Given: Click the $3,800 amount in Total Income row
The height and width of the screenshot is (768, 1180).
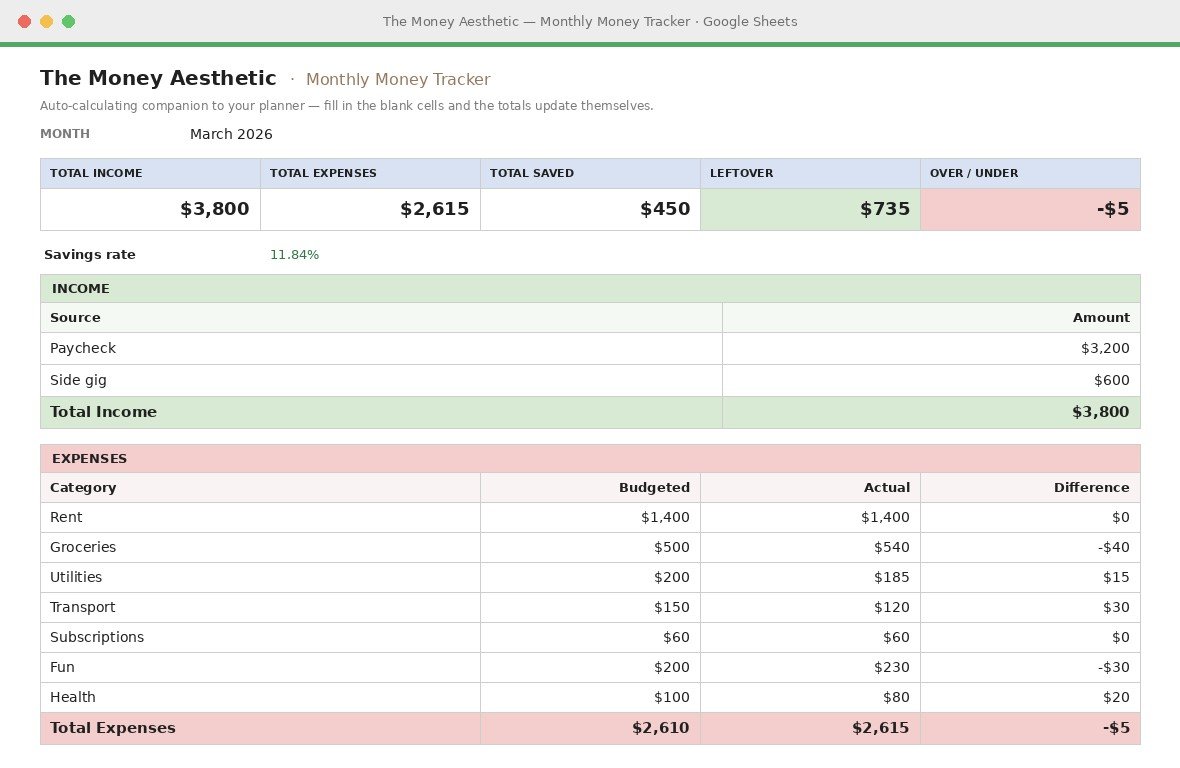Looking at the screenshot, I should (x=931, y=412).
